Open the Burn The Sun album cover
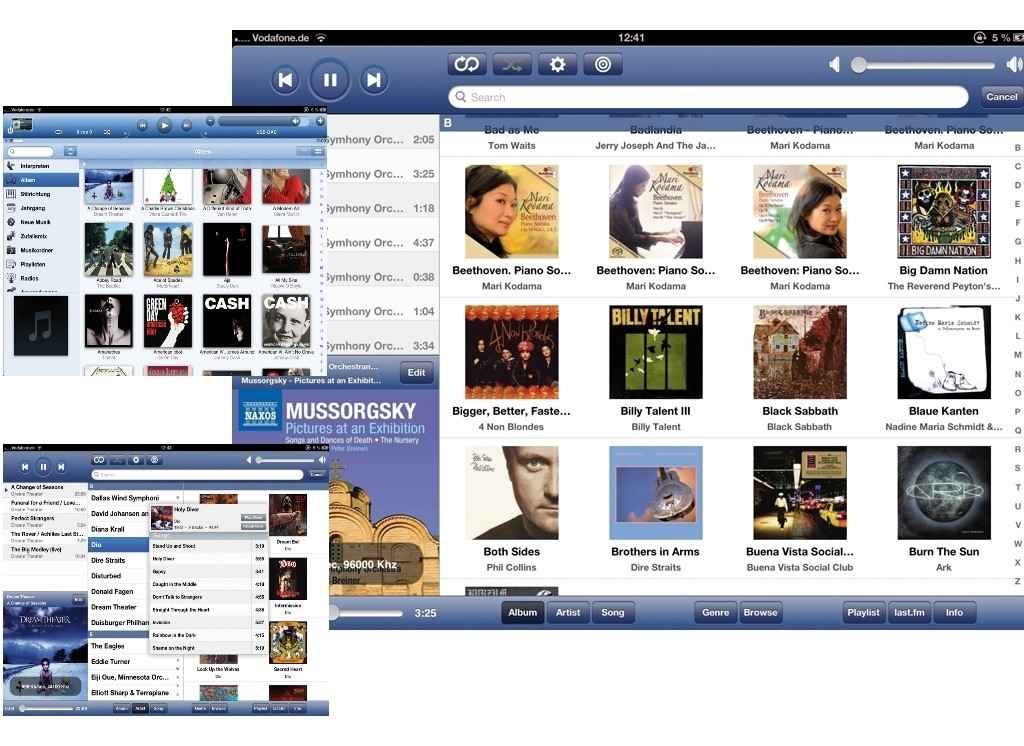 click(944, 493)
